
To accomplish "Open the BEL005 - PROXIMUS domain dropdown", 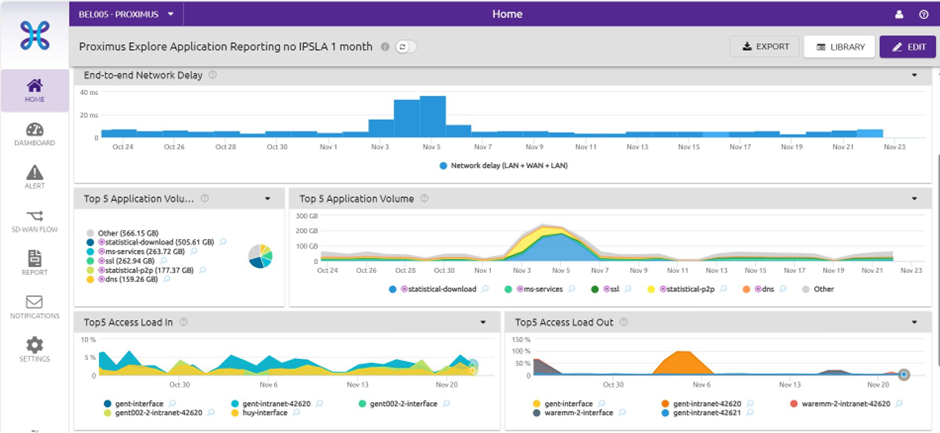I will (126, 14).
